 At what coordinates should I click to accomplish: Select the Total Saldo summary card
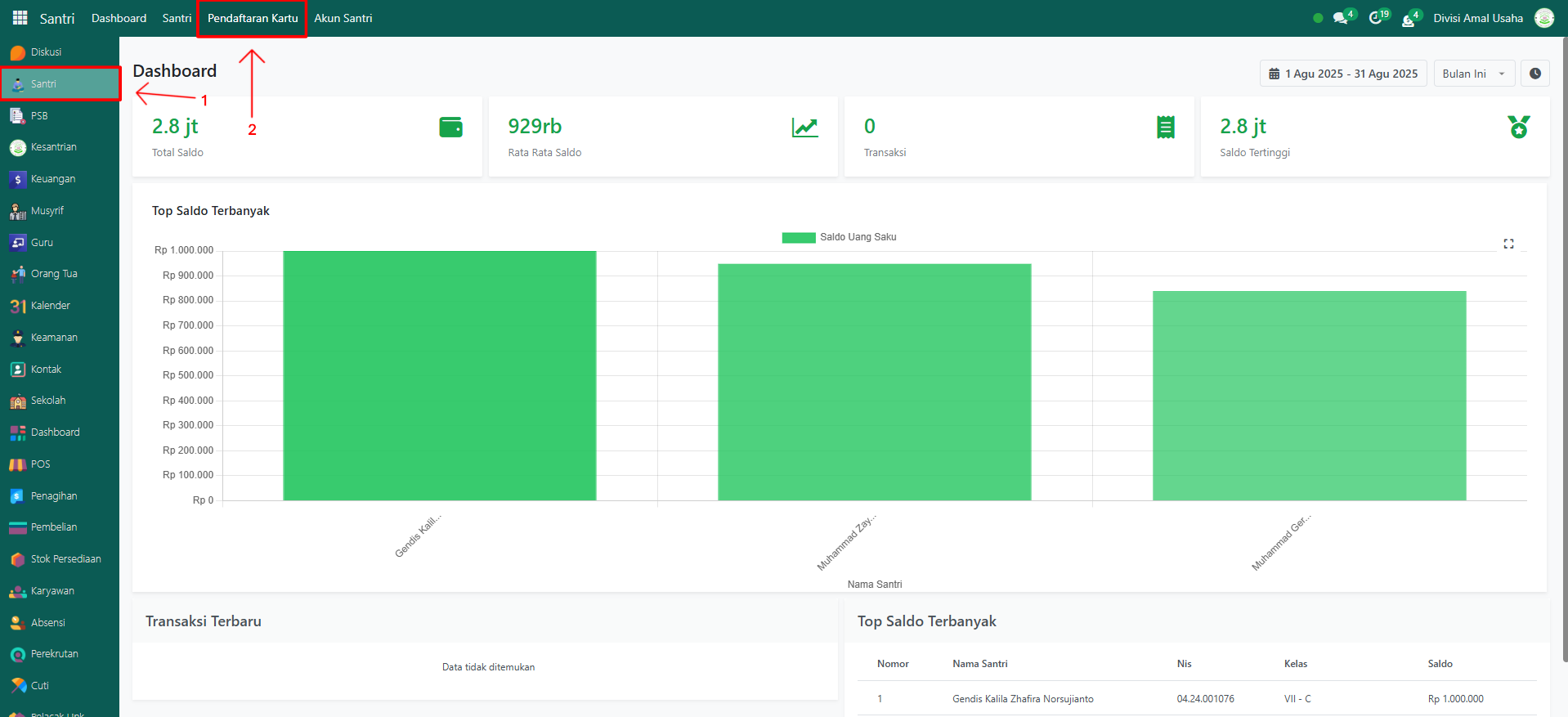click(307, 137)
